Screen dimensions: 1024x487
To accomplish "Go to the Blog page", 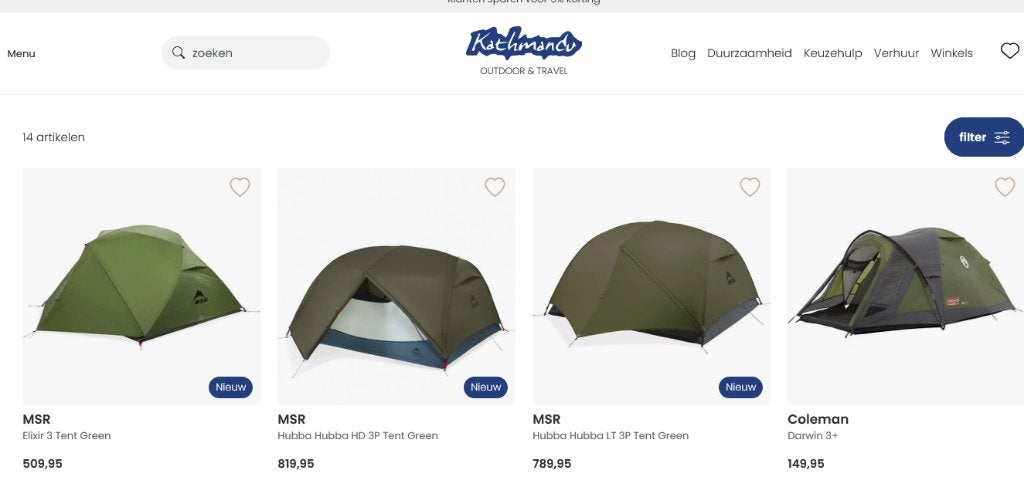I will (x=683, y=54).
